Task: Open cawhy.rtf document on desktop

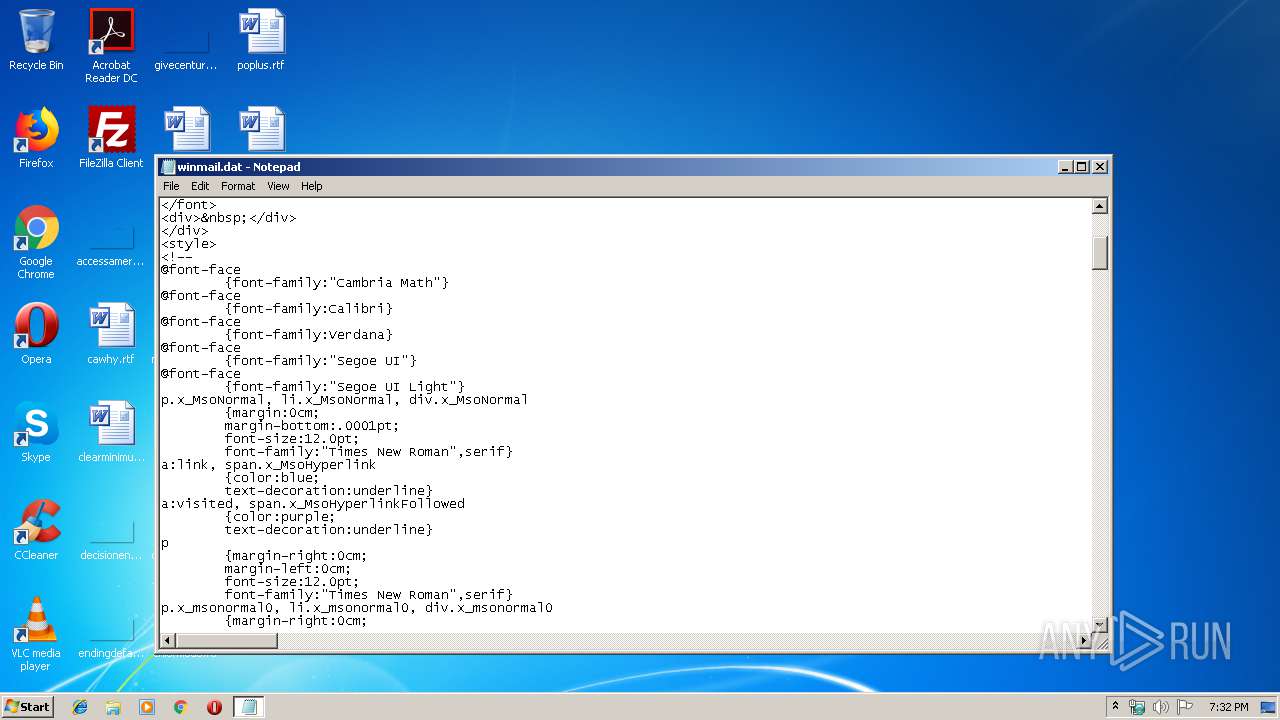Action: (111, 334)
